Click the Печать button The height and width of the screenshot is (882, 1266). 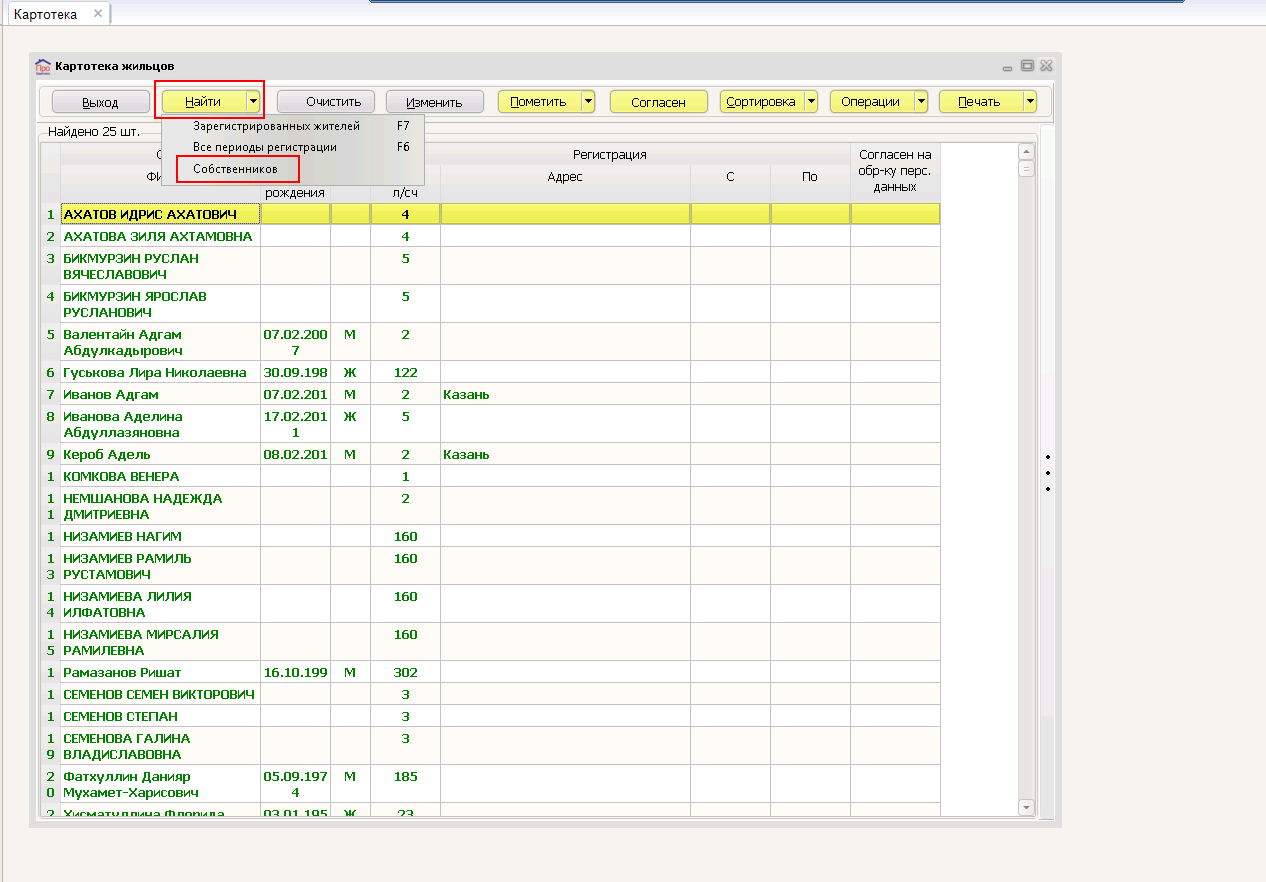980,102
